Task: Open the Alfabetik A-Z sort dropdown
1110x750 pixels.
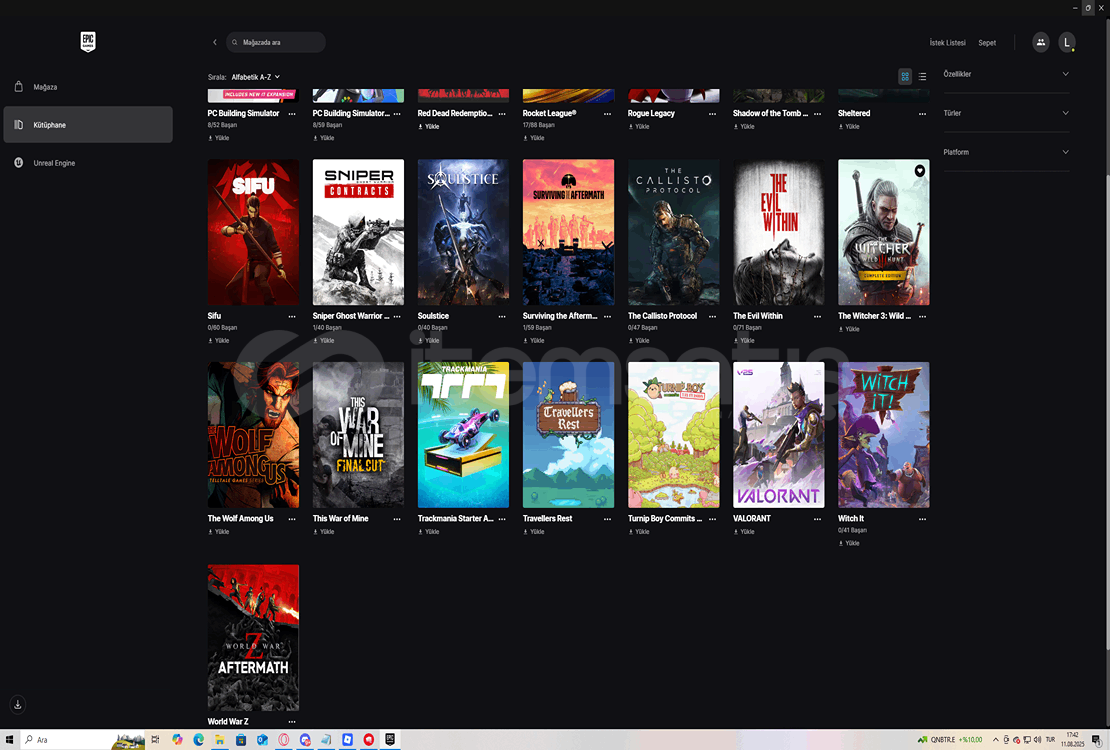Action: 256,76
